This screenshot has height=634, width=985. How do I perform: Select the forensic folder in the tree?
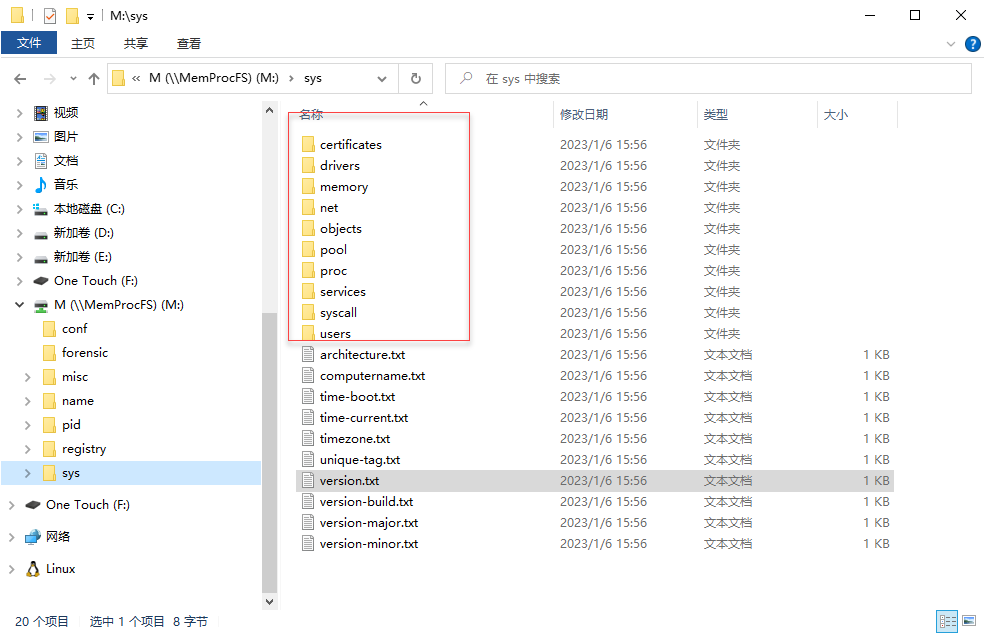coord(84,353)
